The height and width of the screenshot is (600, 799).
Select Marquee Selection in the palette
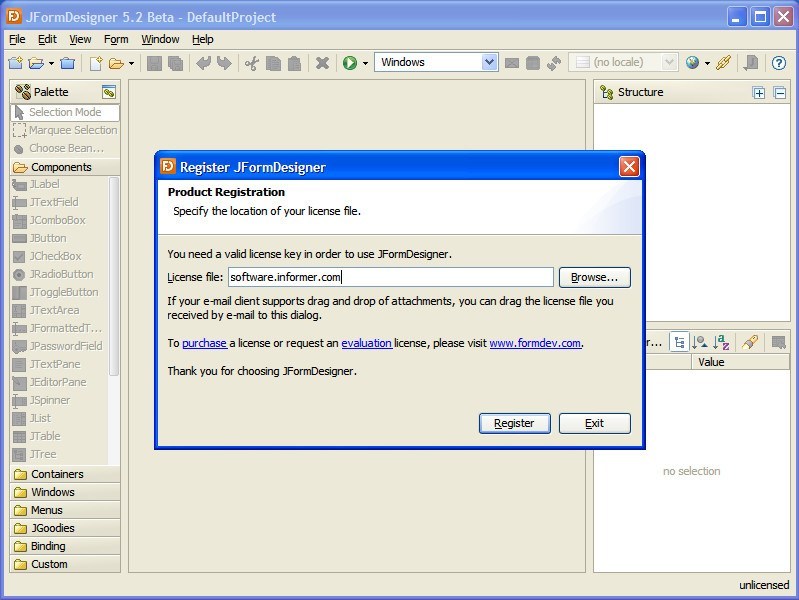pyautogui.click(x=65, y=131)
